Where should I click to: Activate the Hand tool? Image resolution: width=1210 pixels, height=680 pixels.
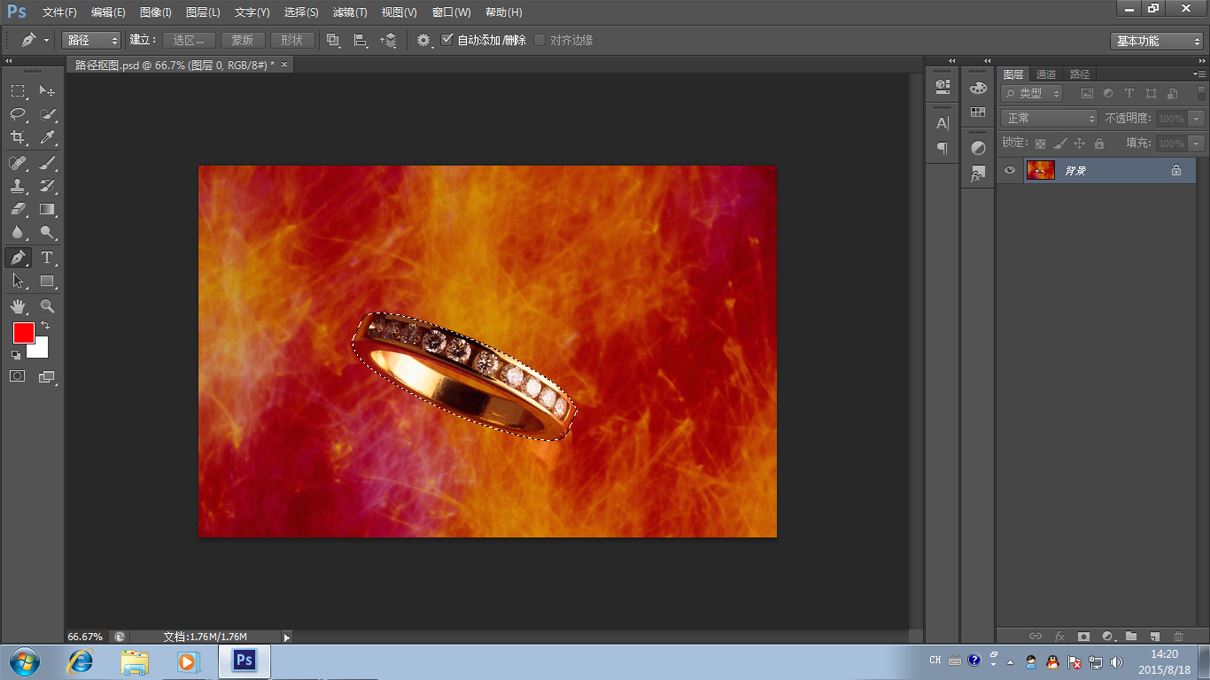click(x=18, y=307)
